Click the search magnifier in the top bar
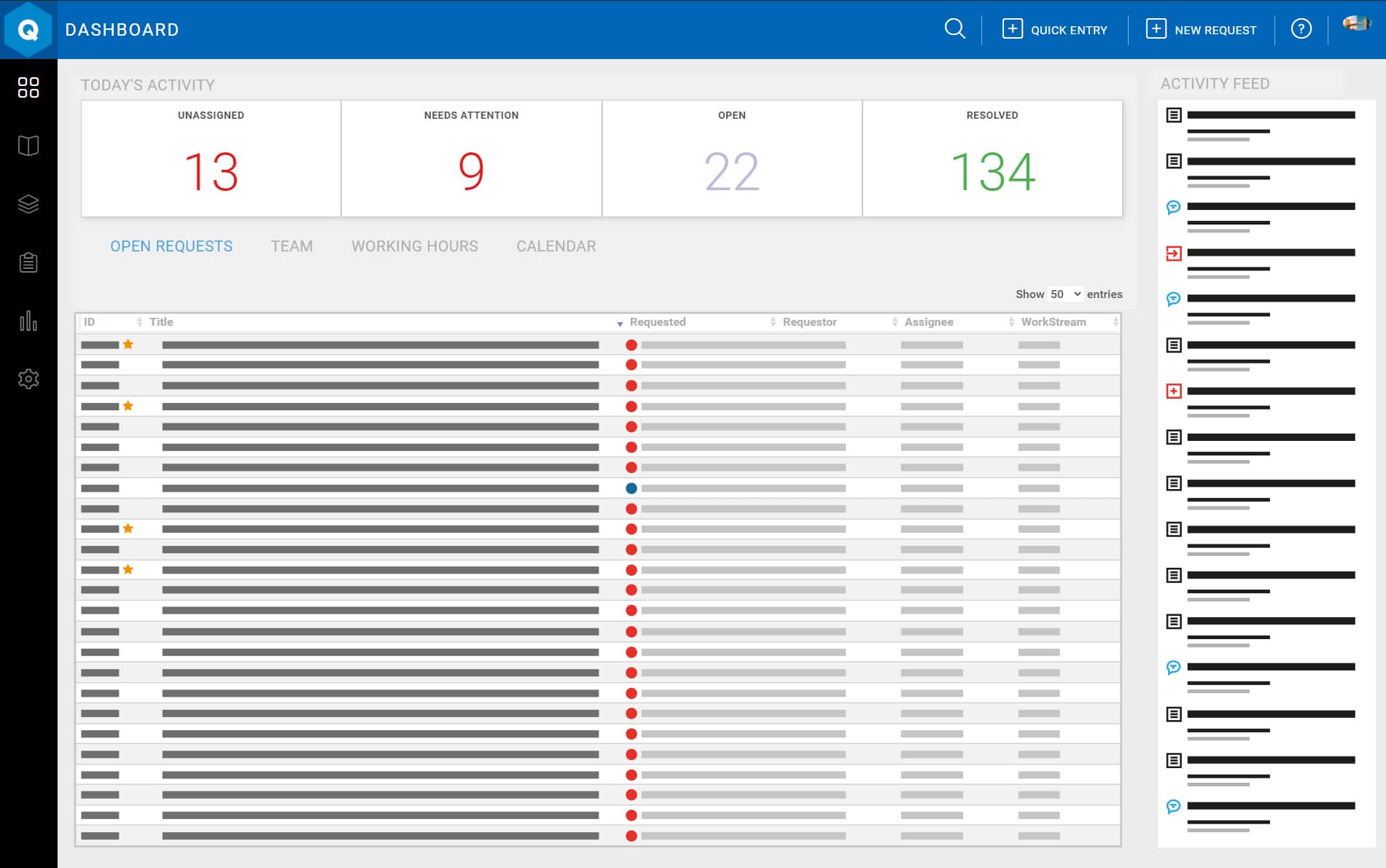This screenshot has height=868, width=1386. pyautogui.click(x=954, y=28)
